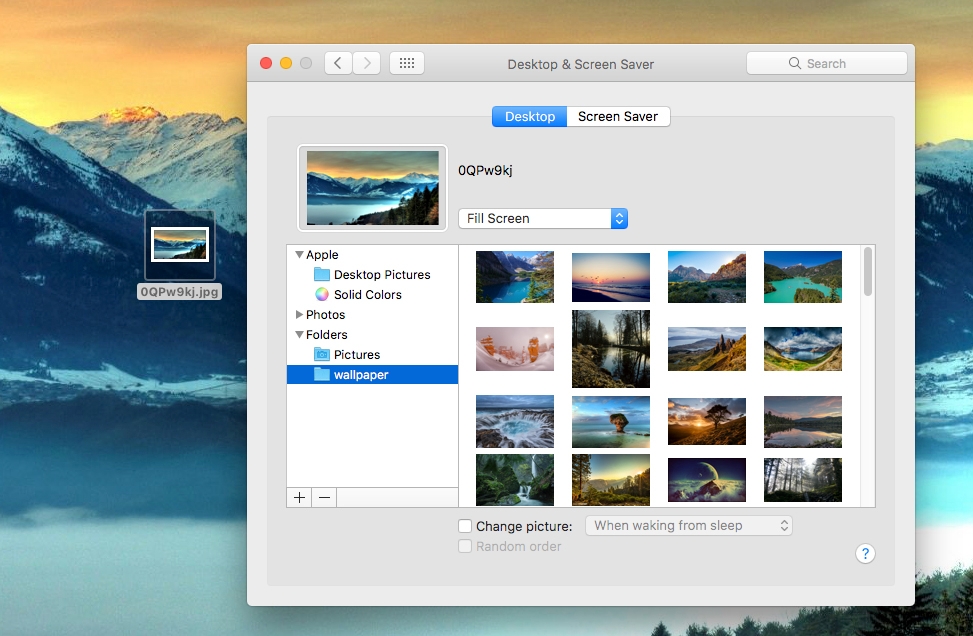Viewport: 973px width, 636px height.
Task: Select the Solid Colors color wheel icon
Action: tap(321, 295)
